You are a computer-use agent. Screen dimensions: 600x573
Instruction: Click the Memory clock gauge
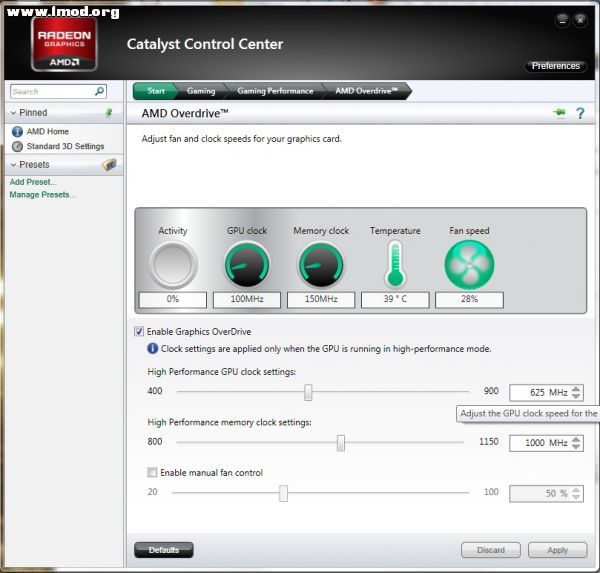[321, 265]
